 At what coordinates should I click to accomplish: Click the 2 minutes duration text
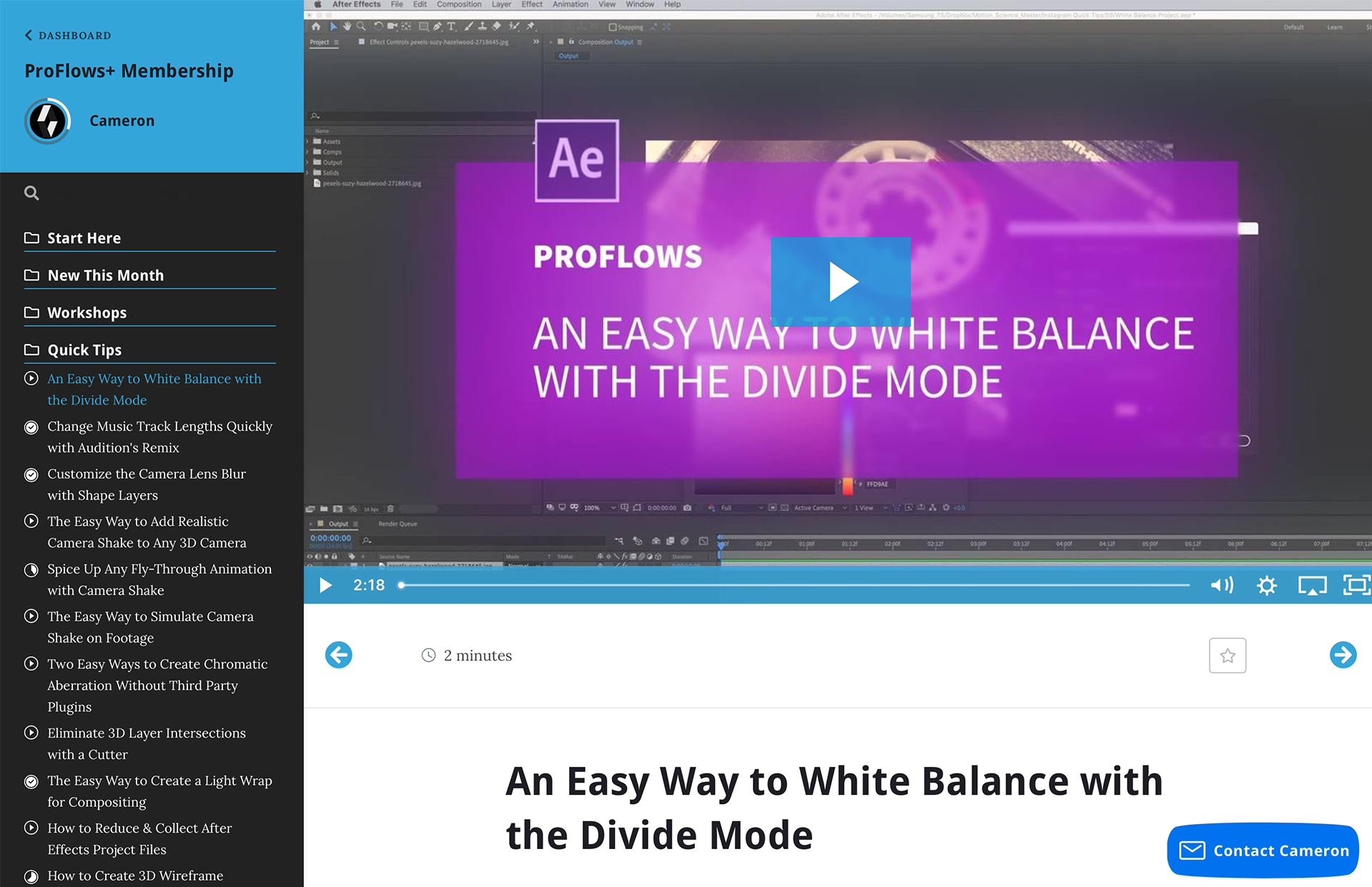tap(478, 655)
